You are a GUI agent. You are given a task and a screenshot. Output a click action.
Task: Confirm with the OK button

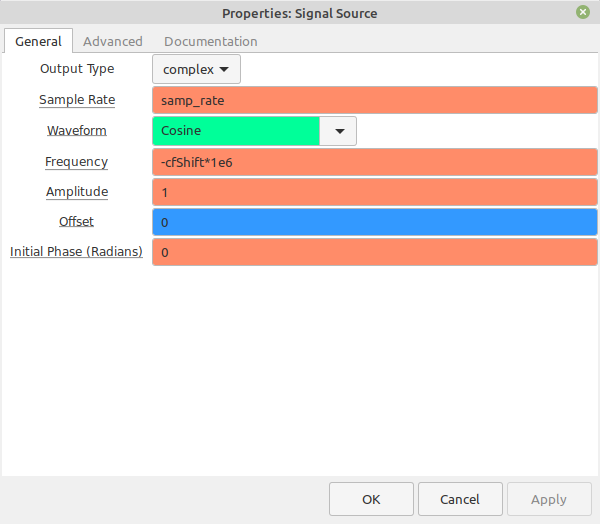pyautogui.click(x=371, y=499)
